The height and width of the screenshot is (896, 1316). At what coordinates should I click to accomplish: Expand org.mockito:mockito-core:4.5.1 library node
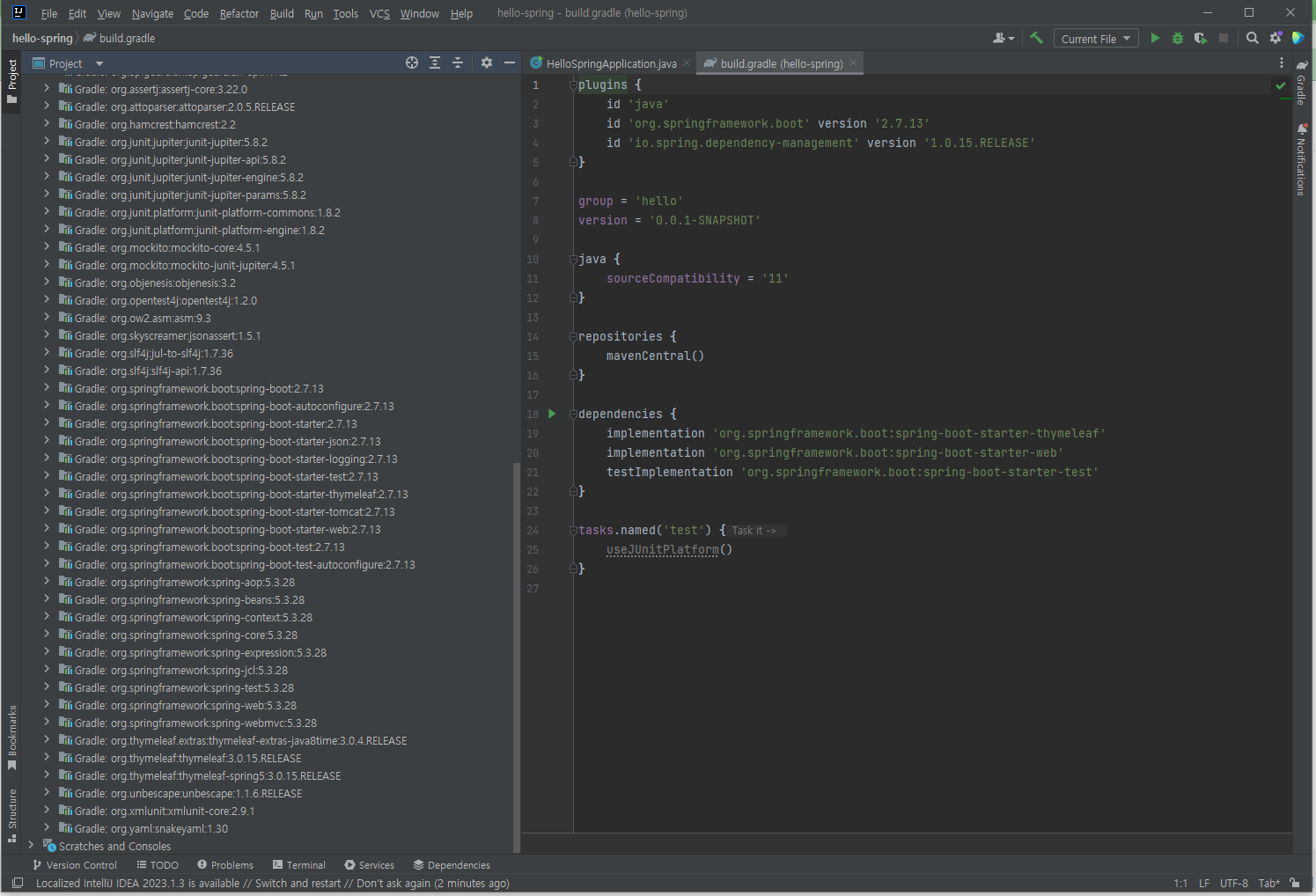coord(47,247)
